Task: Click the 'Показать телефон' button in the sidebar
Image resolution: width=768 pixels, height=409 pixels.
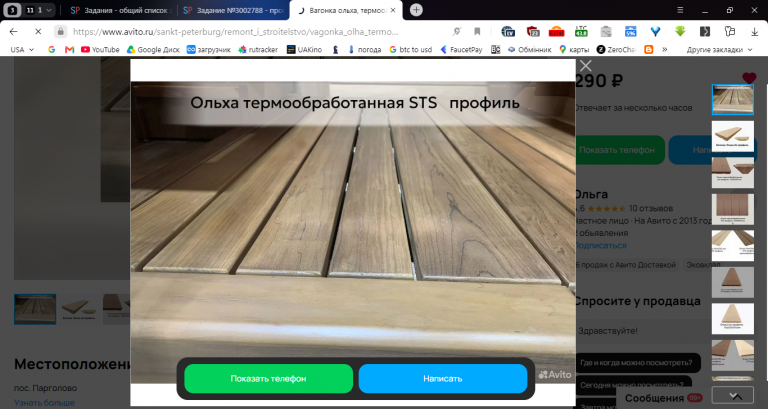Action: coord(618,150)
